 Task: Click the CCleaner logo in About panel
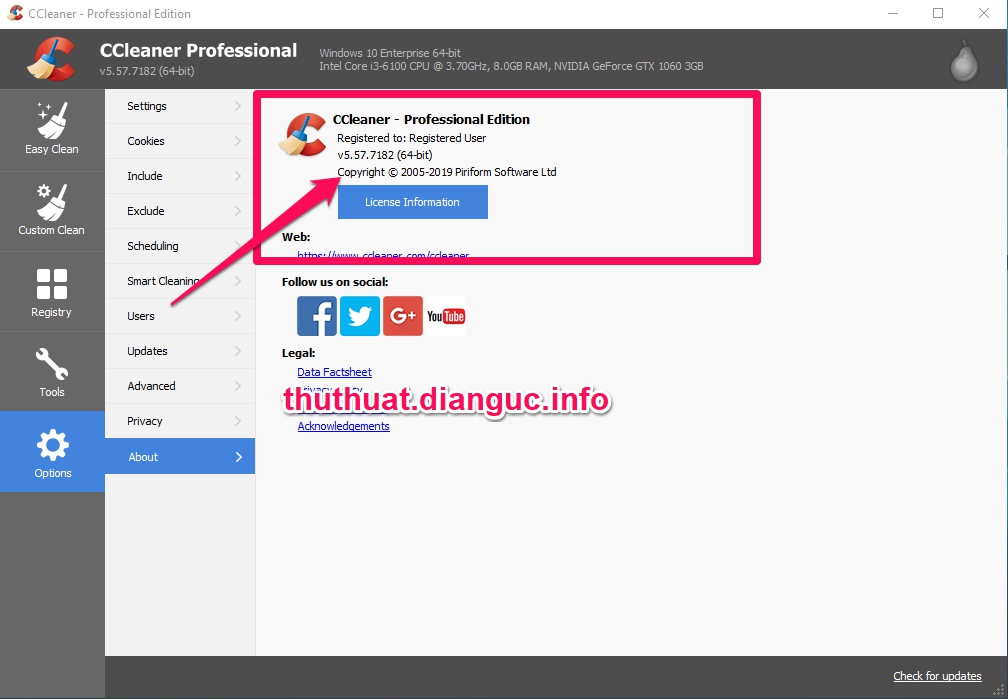pos(303,134)
